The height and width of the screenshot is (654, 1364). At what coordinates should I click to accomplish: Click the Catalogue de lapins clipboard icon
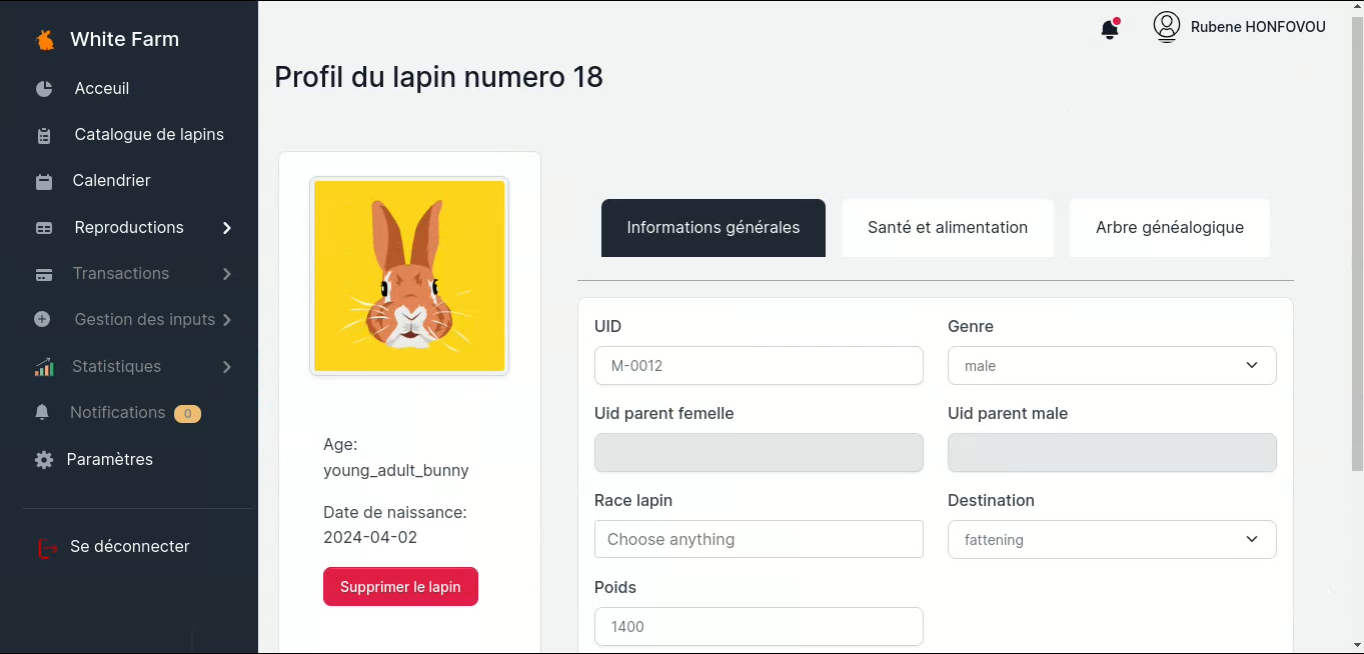click(x=44, y=136)
